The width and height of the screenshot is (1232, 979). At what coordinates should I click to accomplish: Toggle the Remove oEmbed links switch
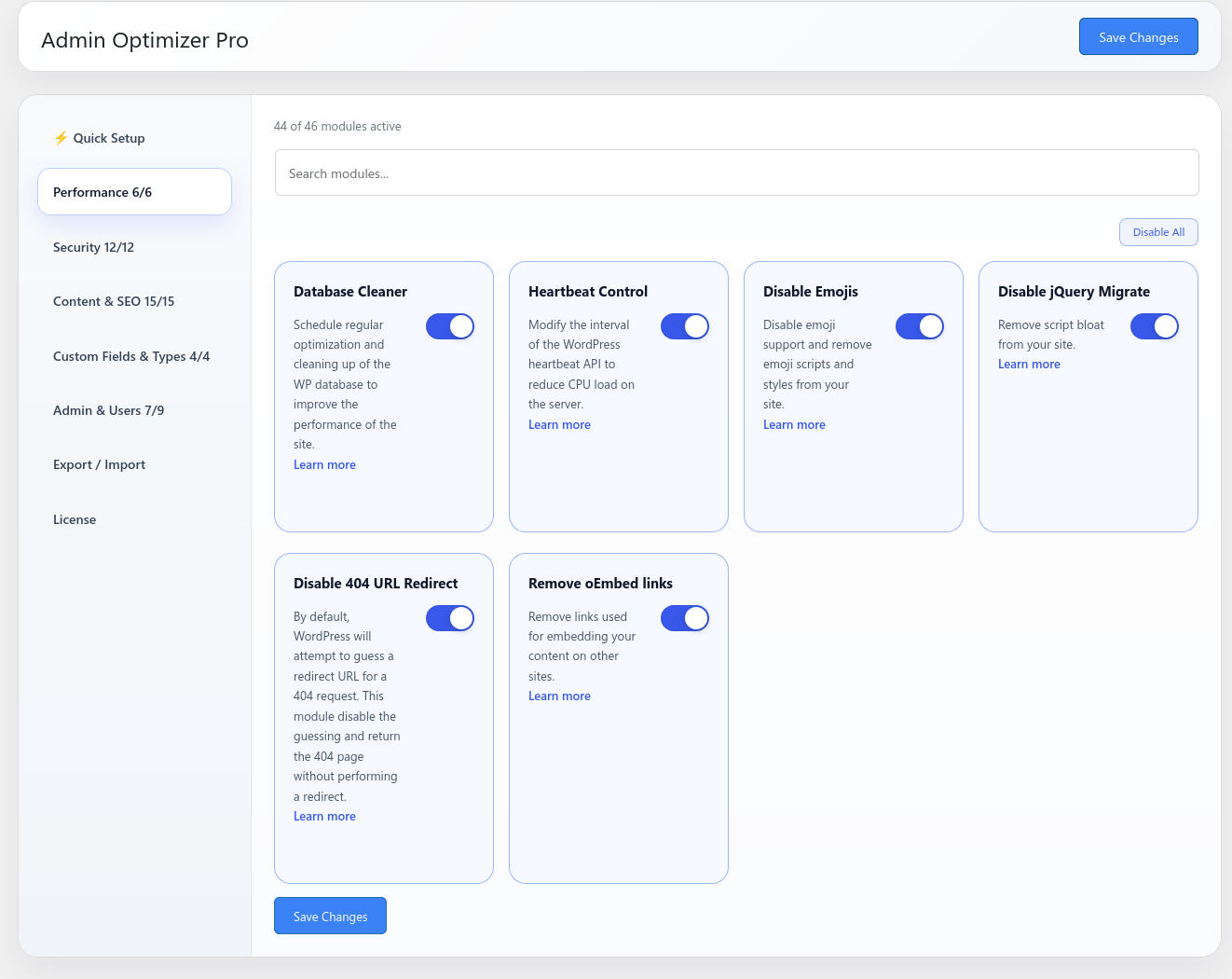(x=685, y=618)
